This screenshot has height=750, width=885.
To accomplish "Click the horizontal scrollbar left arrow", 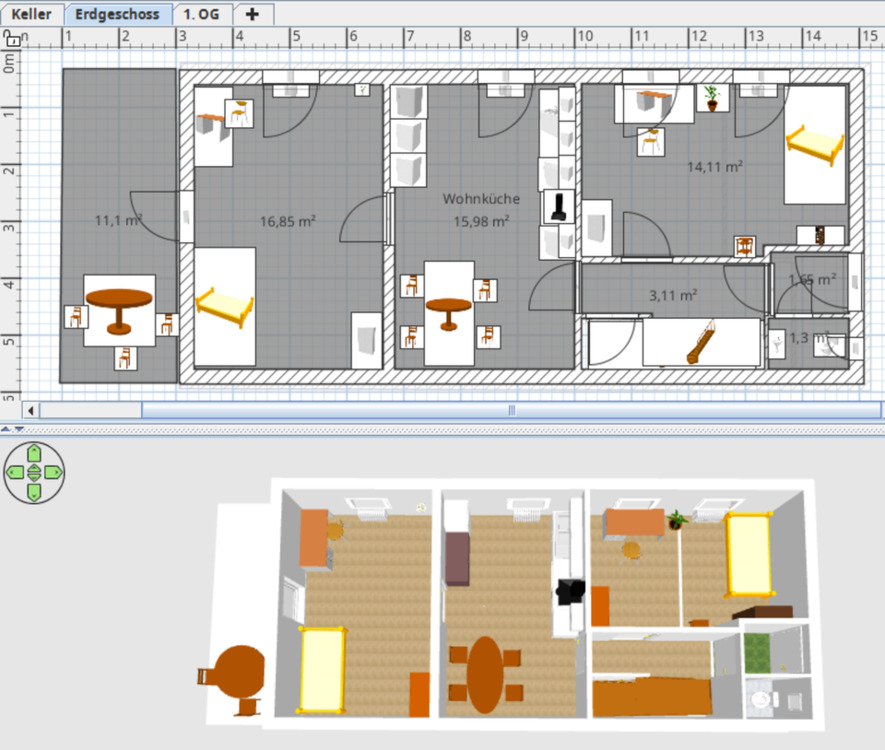I will click(30, 410).
